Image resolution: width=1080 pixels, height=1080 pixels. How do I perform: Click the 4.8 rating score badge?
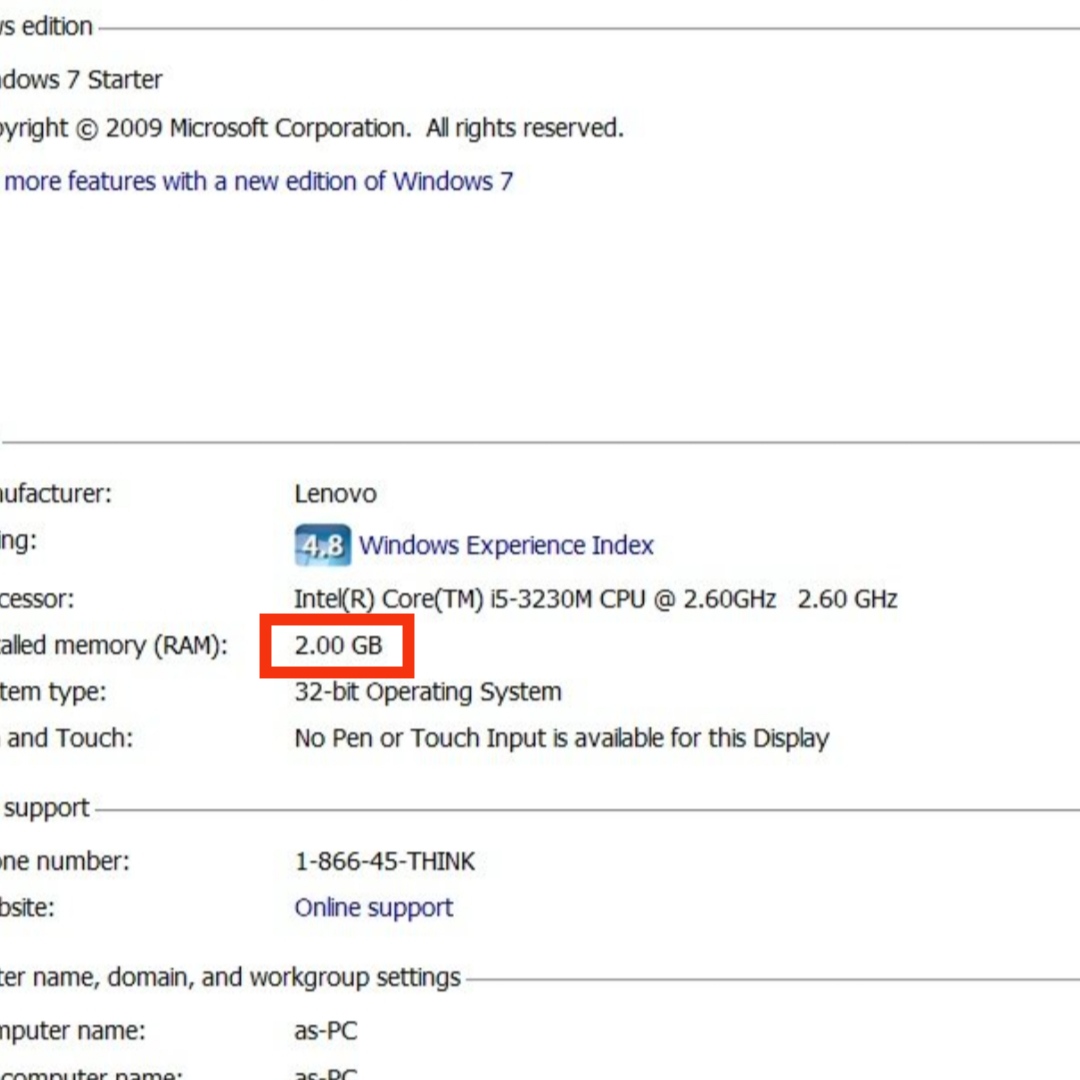click(x=322, y=545)
